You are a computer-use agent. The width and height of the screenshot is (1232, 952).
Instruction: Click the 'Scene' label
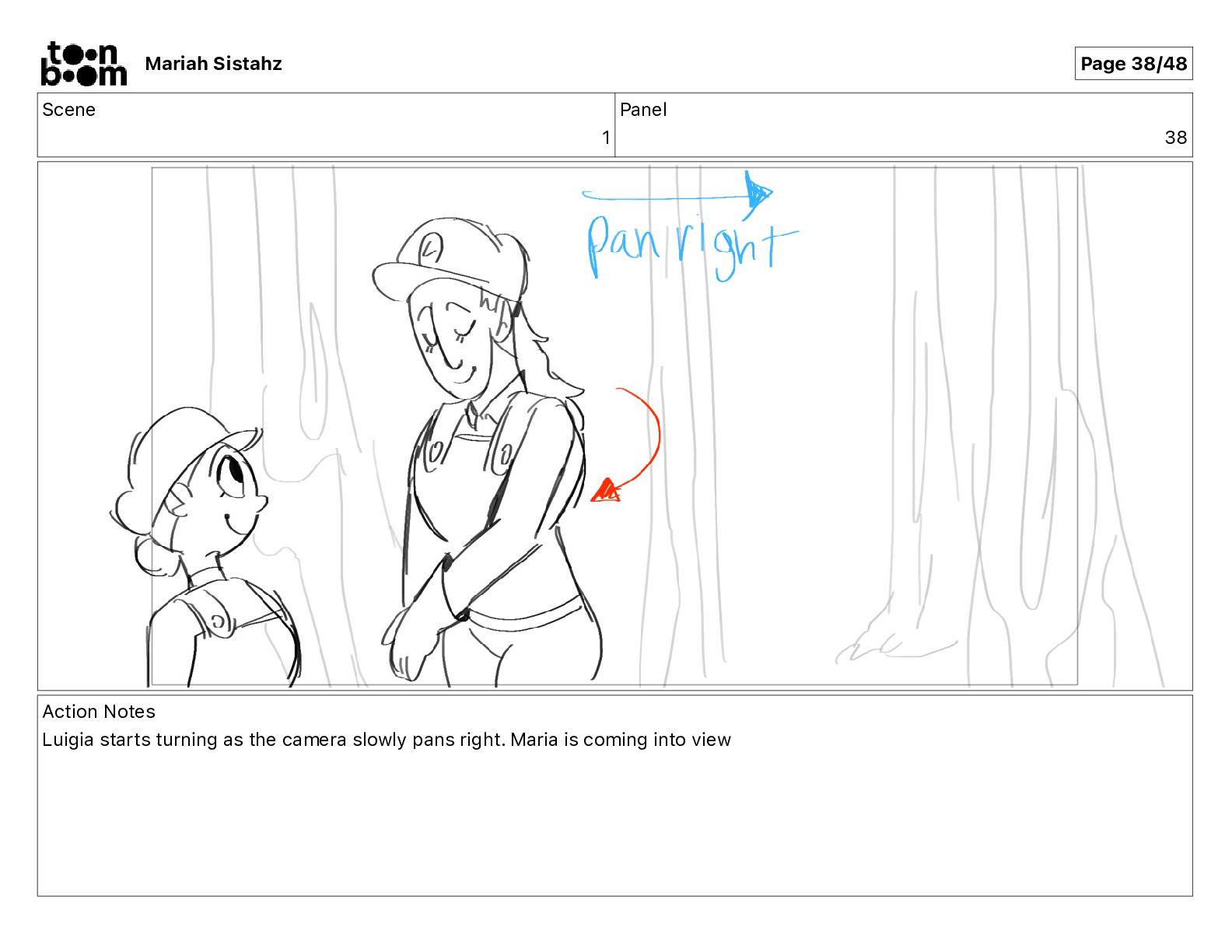coord(68,110)
